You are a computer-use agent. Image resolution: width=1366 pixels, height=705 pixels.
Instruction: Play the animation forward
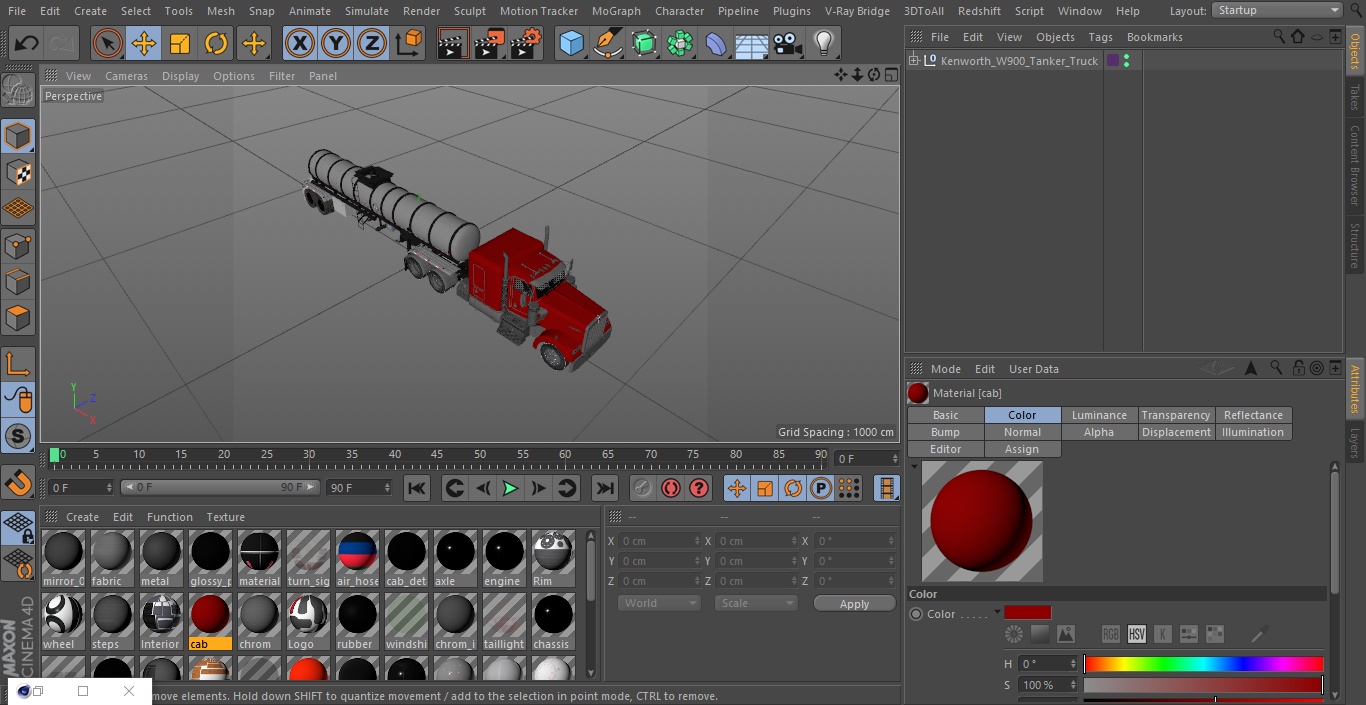[510, 488]
